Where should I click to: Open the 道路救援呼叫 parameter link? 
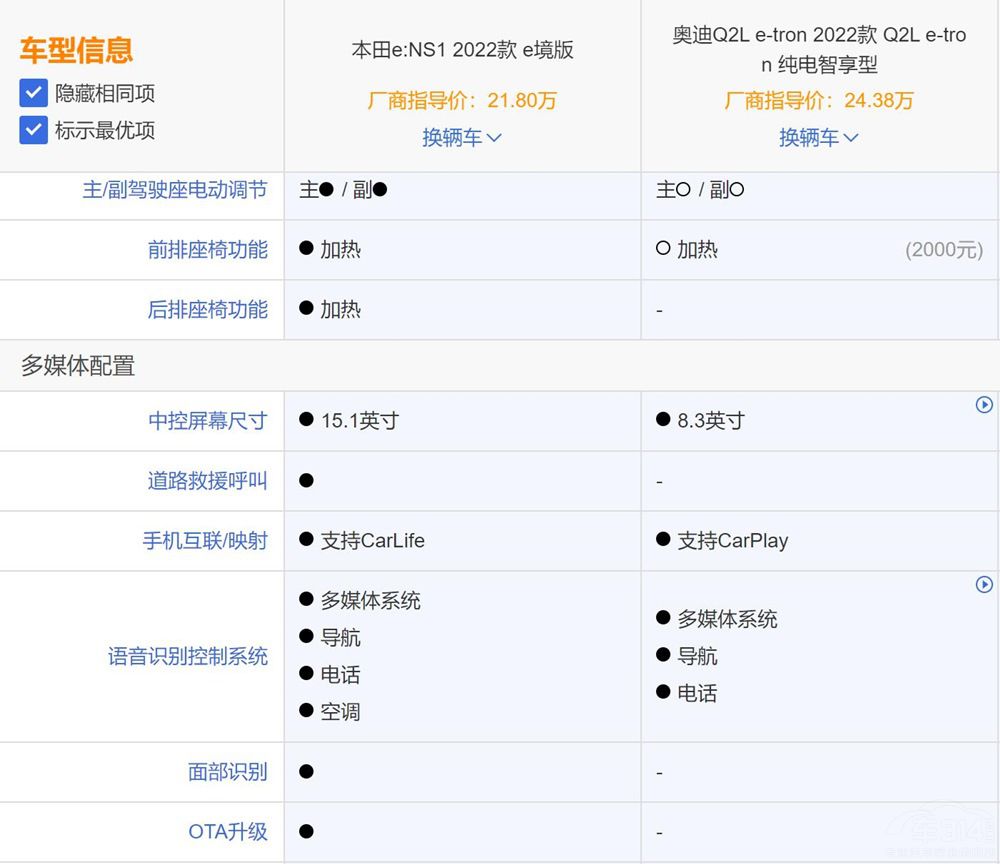tap(207, 481)
